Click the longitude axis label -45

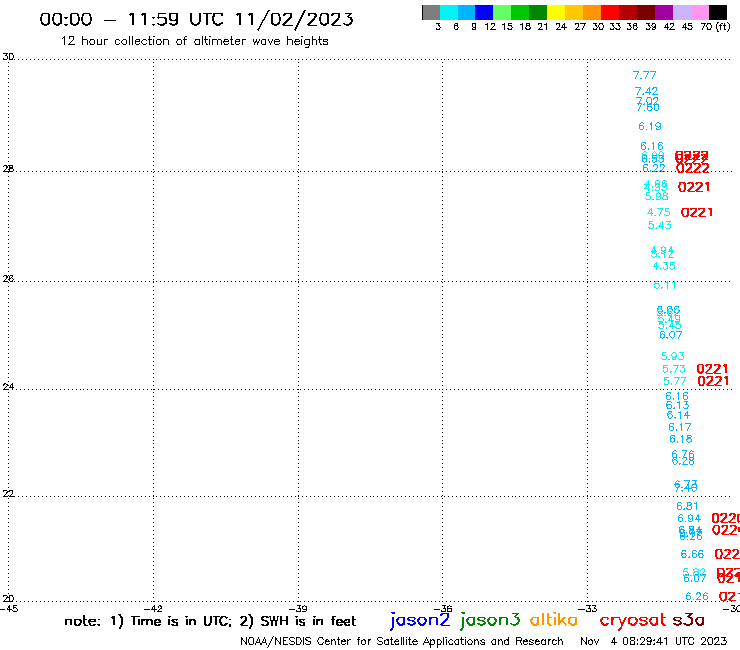tap(9, 609)
